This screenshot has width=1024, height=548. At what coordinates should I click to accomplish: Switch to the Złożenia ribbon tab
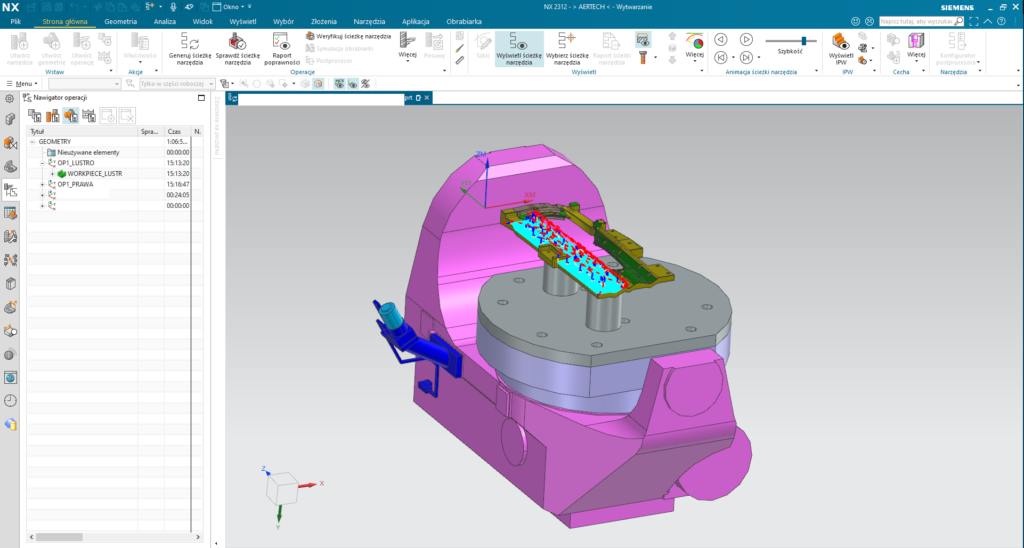tap(324, 22)
